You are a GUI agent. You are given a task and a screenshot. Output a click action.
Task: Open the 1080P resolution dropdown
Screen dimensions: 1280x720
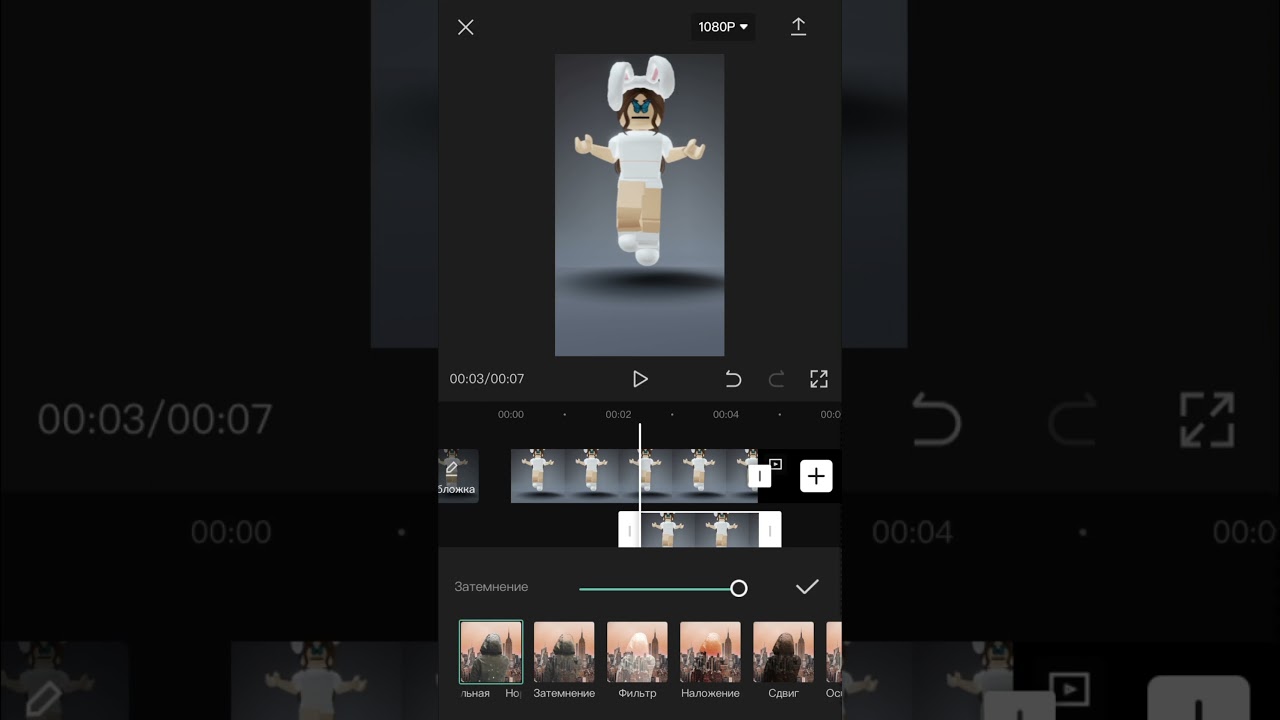(x=723, y=27)
